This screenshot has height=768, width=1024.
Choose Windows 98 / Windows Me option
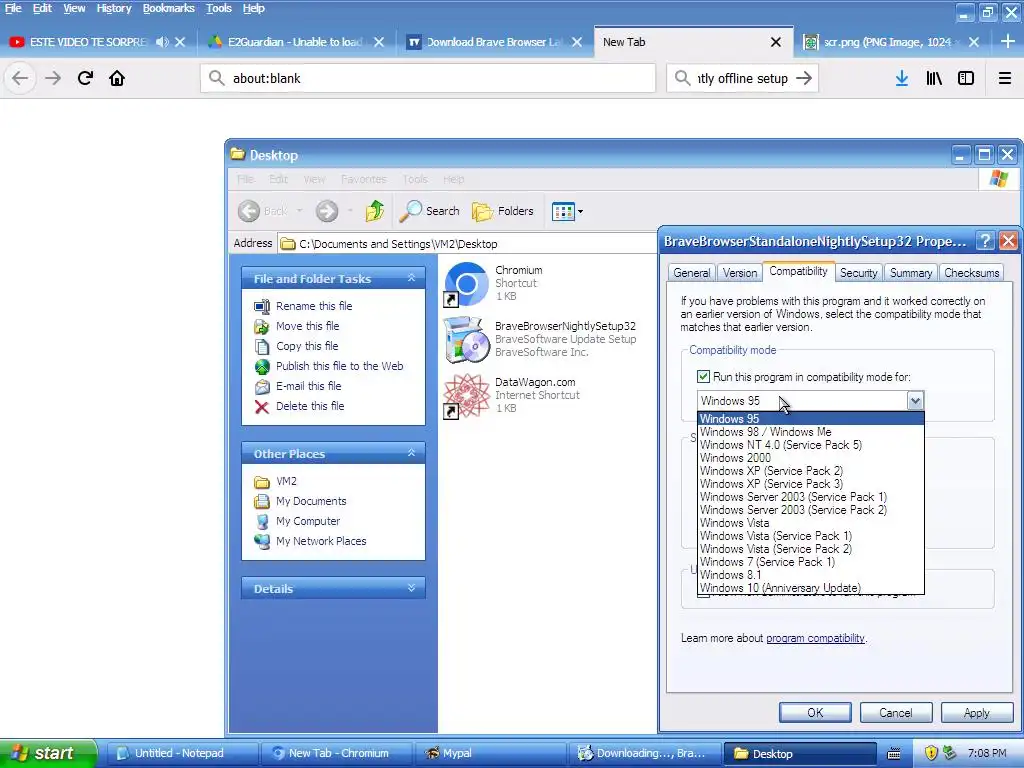click(810, 432)
